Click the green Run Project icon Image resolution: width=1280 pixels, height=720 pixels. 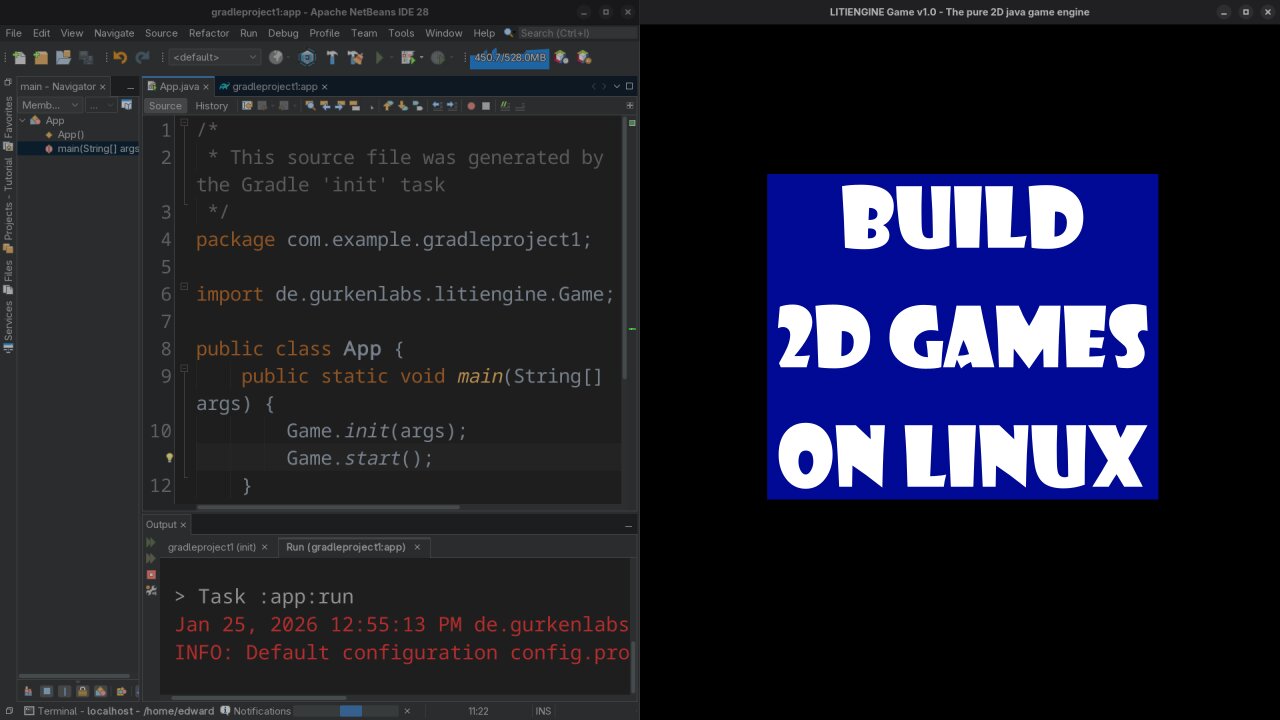(379, 57)
